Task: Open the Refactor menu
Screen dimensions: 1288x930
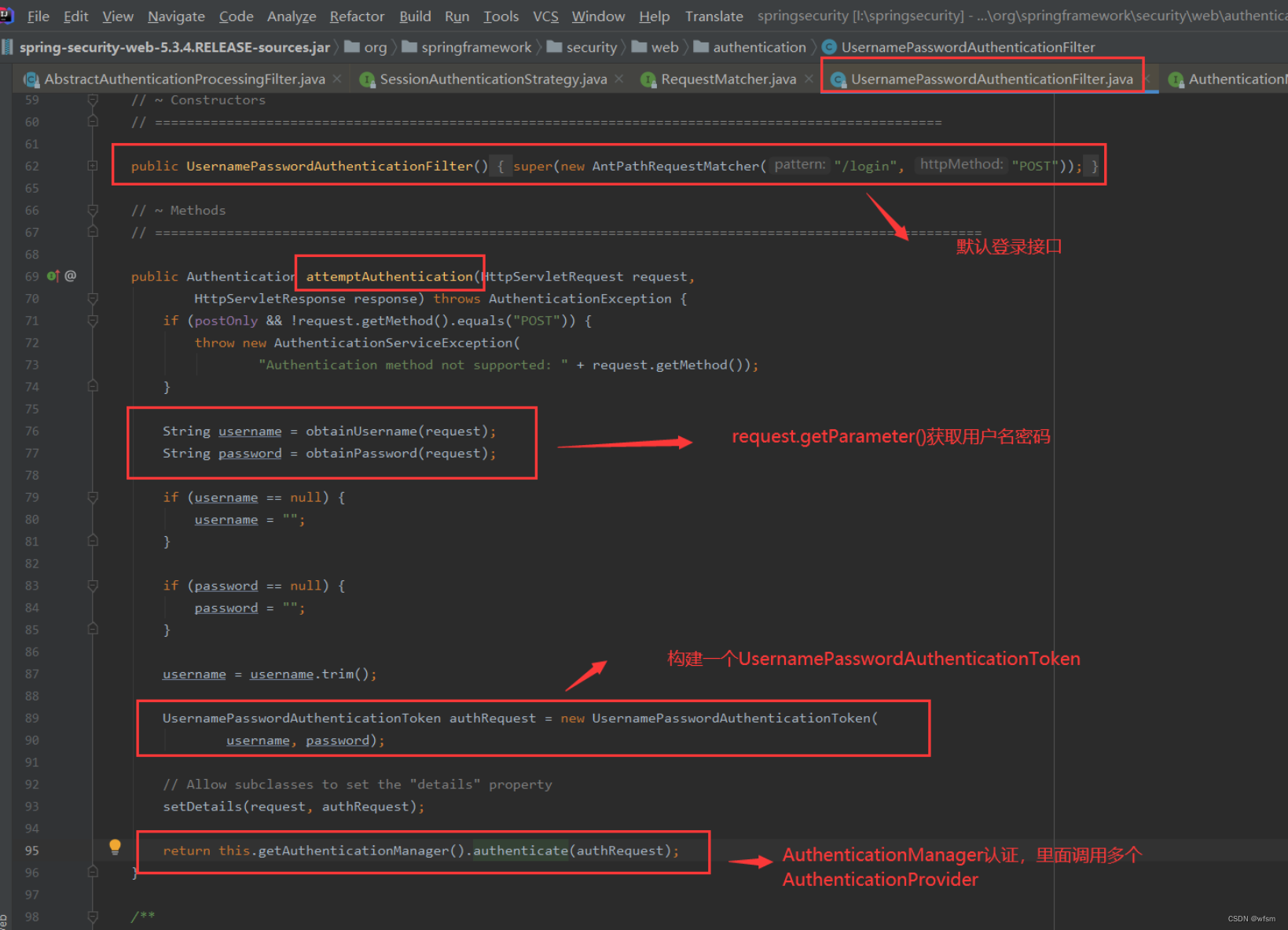Action: [357, 16]
